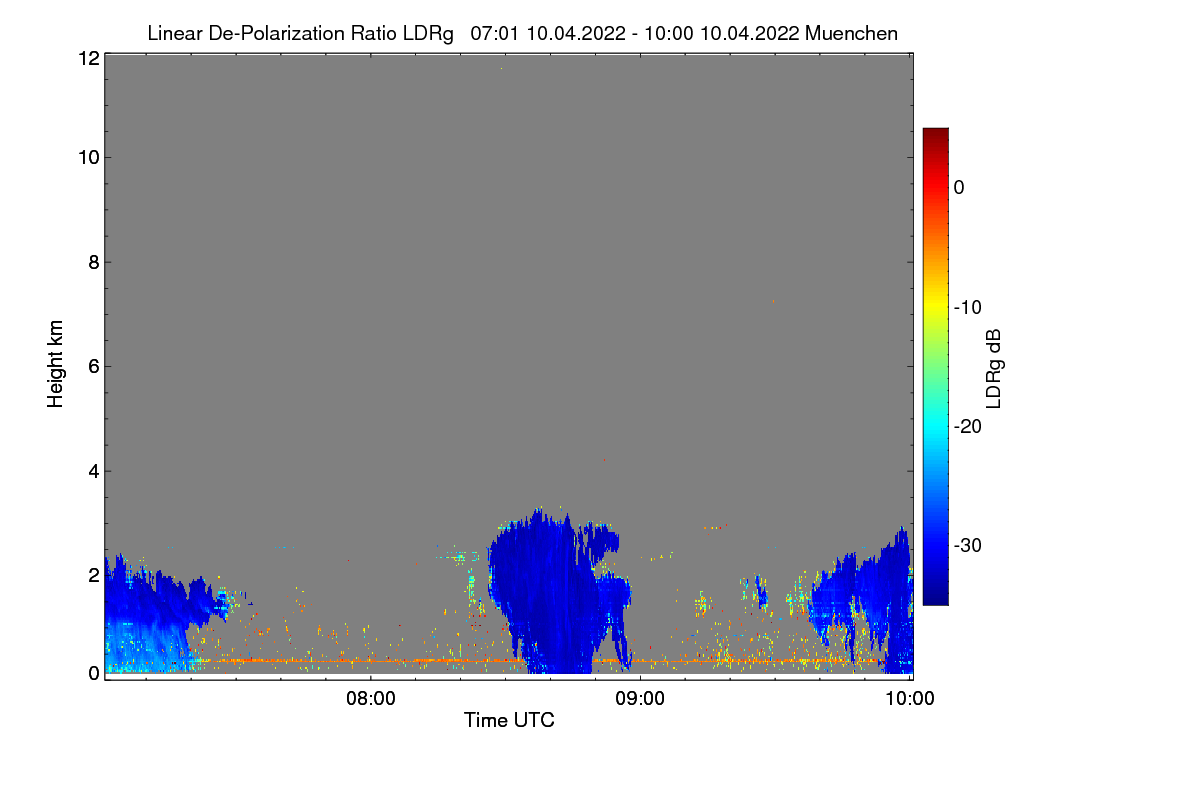Screen dimensions: 1200x800
Task: Click the '2' height axis label
Action: pos(94,574)
